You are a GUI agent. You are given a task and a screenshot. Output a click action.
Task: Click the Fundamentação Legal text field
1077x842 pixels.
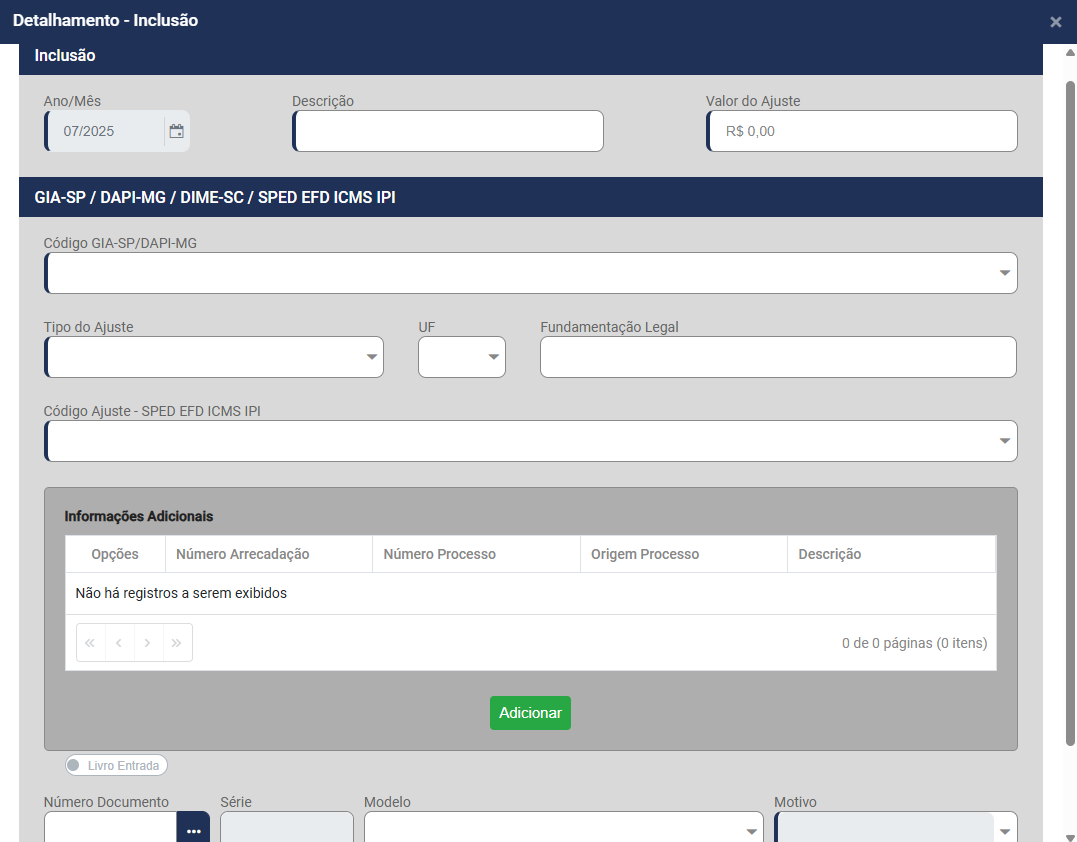(778, 357)
